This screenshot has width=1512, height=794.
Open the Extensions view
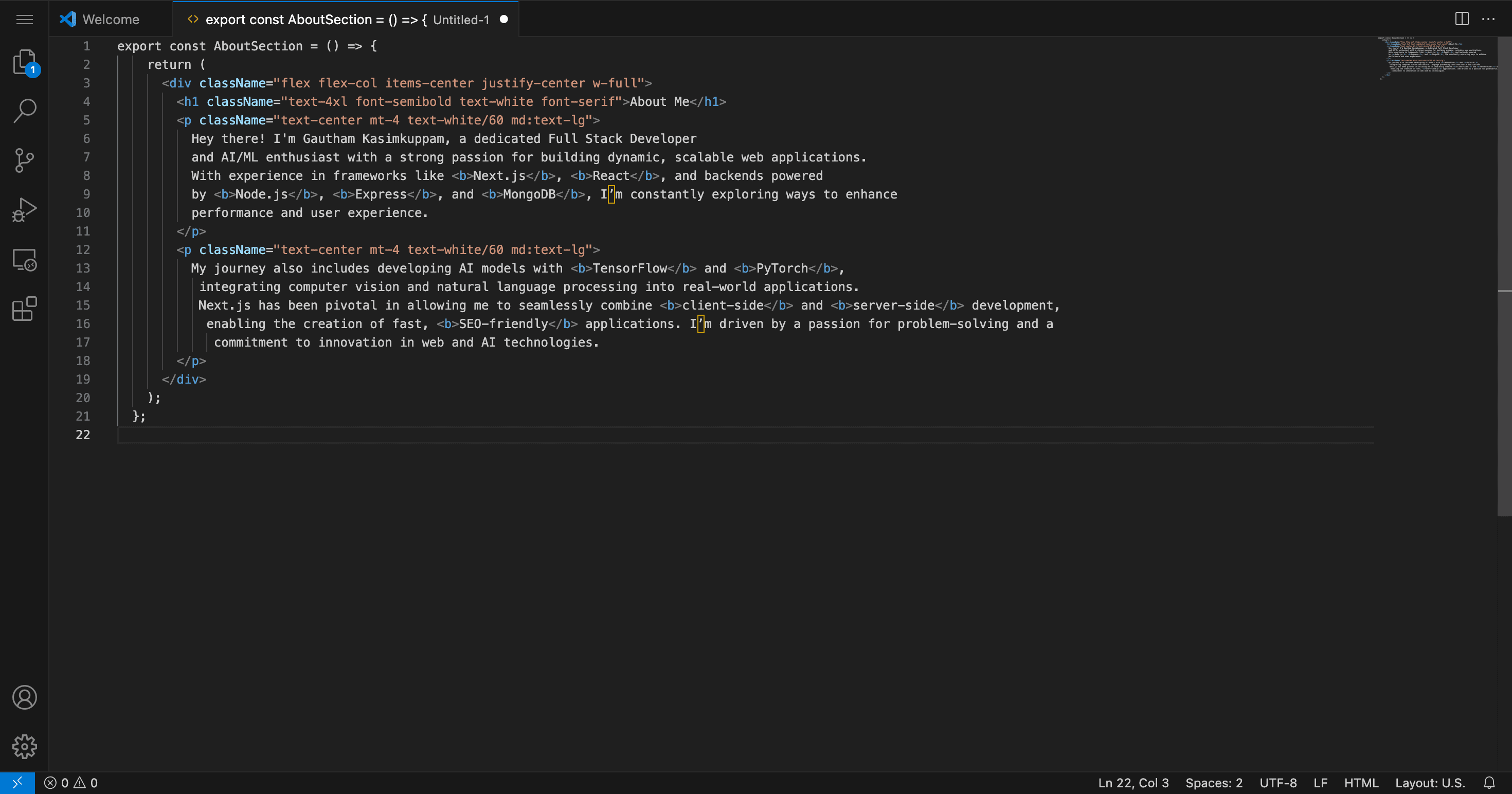[x=25, y=309]
